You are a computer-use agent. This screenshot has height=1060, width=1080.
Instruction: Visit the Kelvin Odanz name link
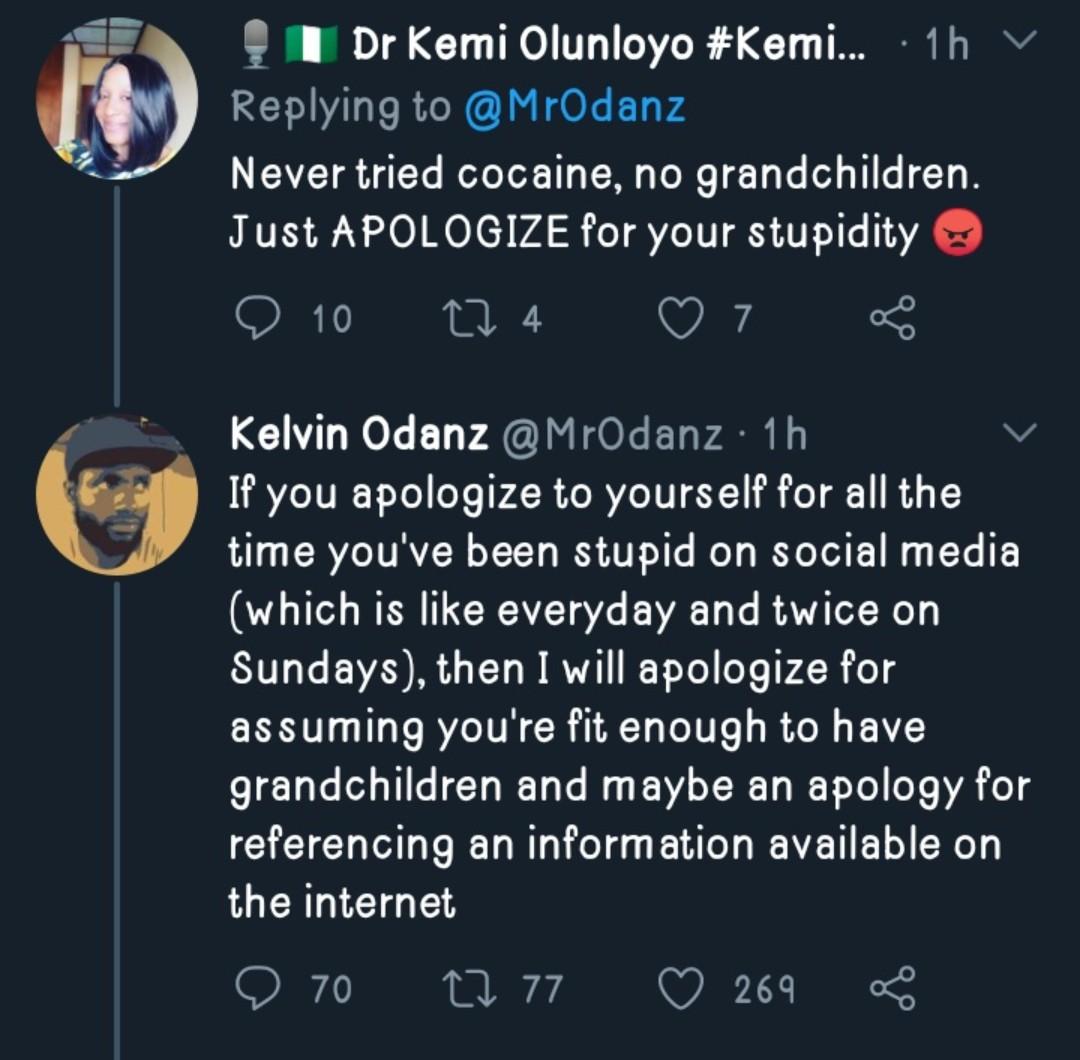pos(359,434)
